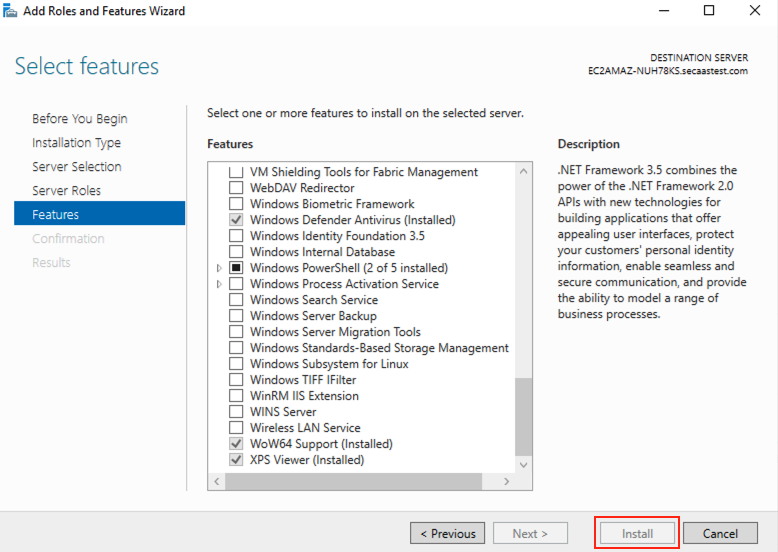Click the Results step in sidebar

click(x=51, y=262)
